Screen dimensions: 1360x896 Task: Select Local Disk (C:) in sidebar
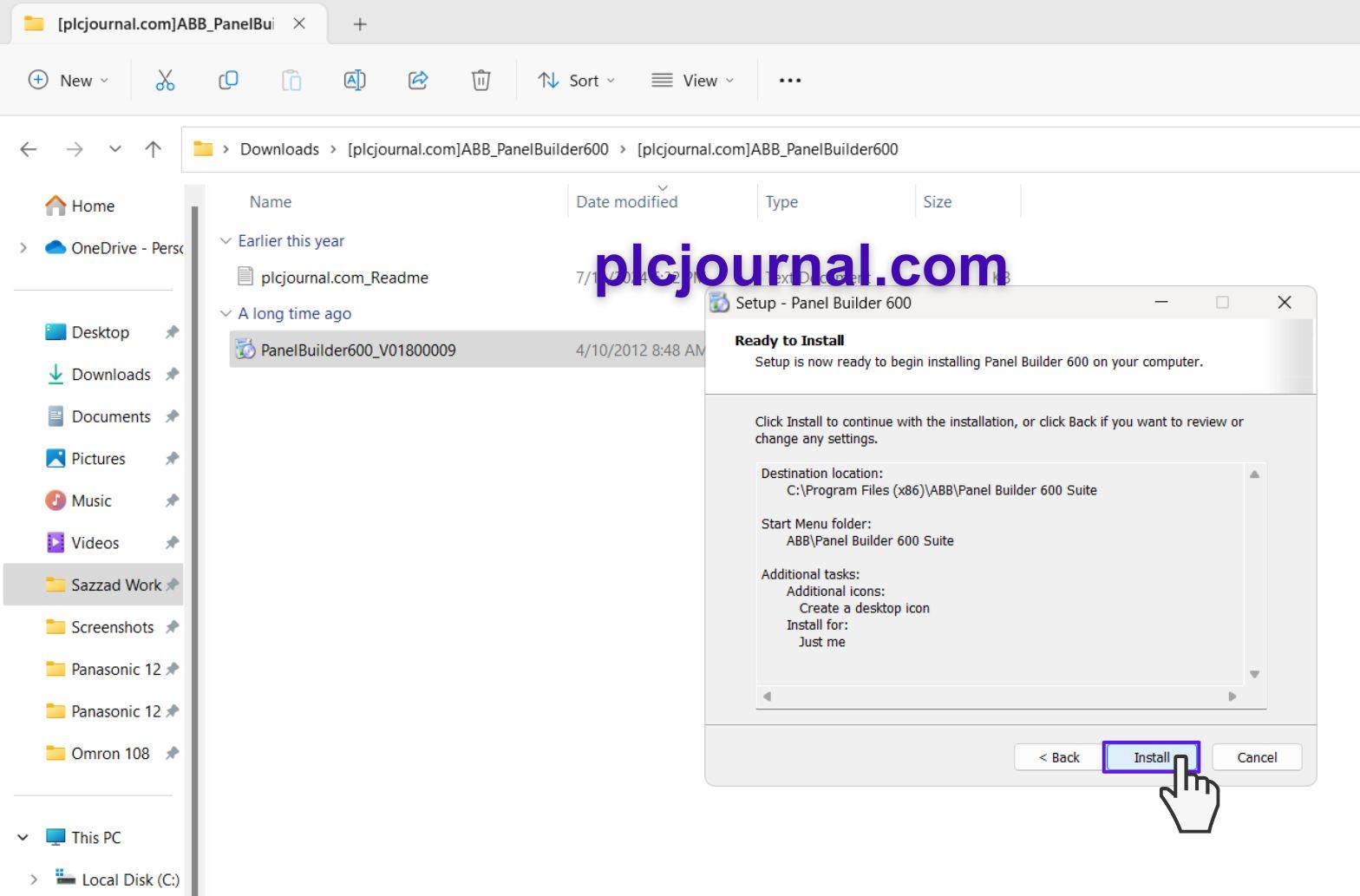[x=130, y=880]
